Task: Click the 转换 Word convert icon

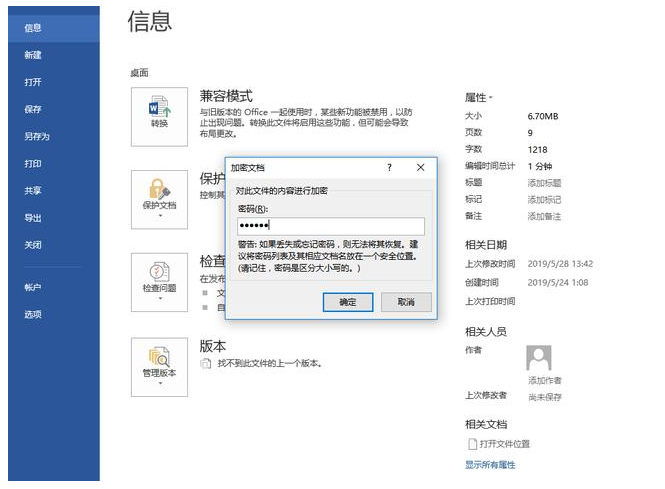Action: click(159, 107)
